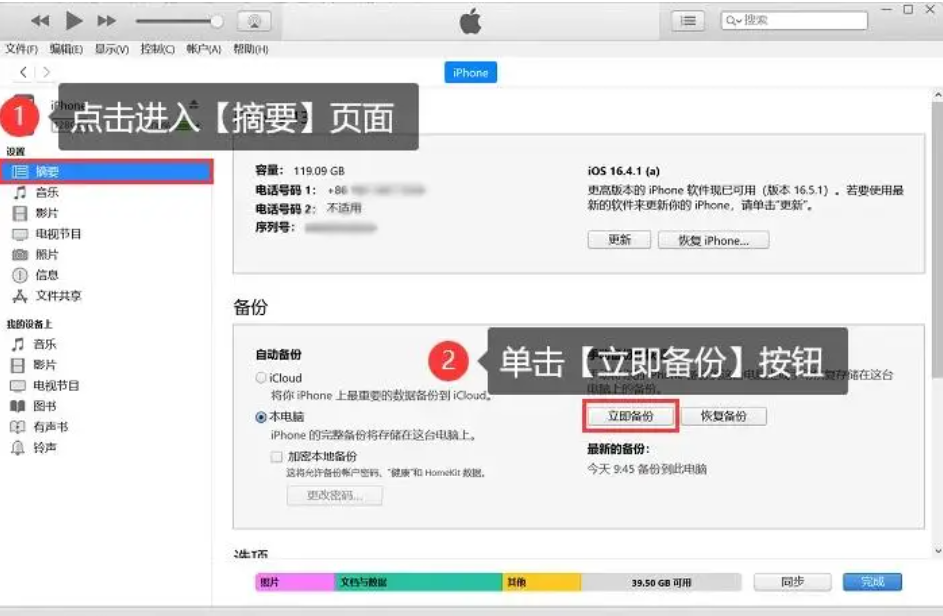
Task: Click the 照片 storage bar segment
Action: tap(295, 582)
